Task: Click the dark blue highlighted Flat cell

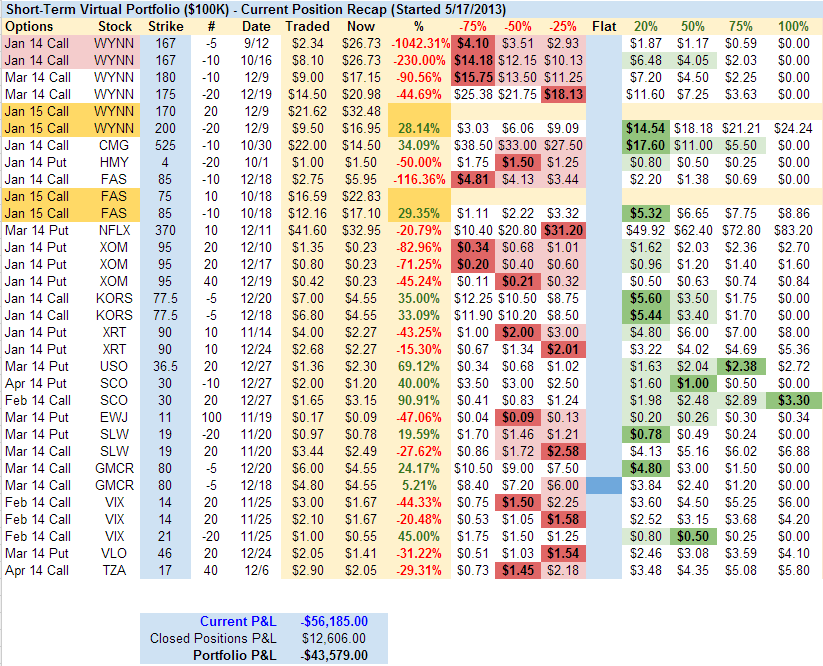Action: [603, 486]
